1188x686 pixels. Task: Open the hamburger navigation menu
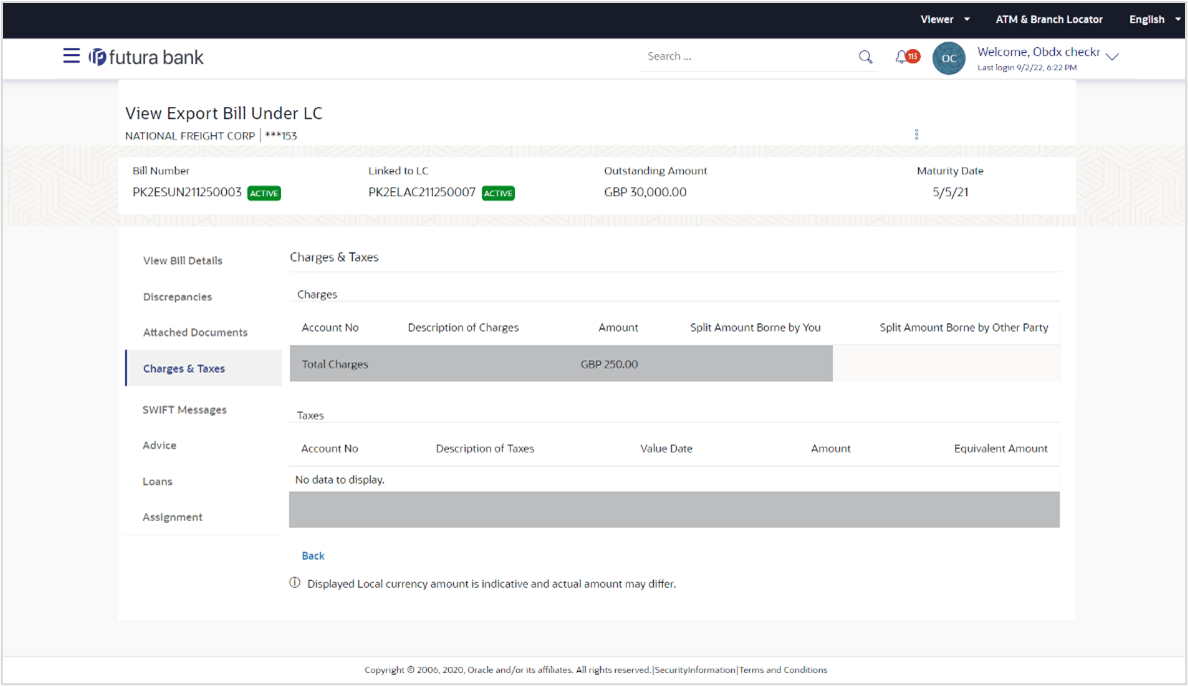tap(71, 56)
